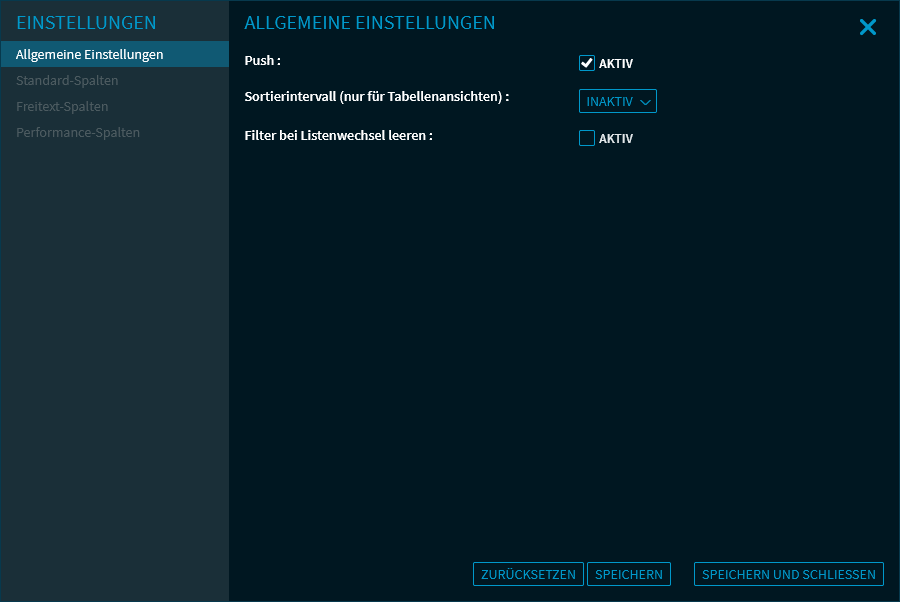Viewport: 900px width, 602px height.
Task: Open the Standard-Spalten section
Action: 67,80
